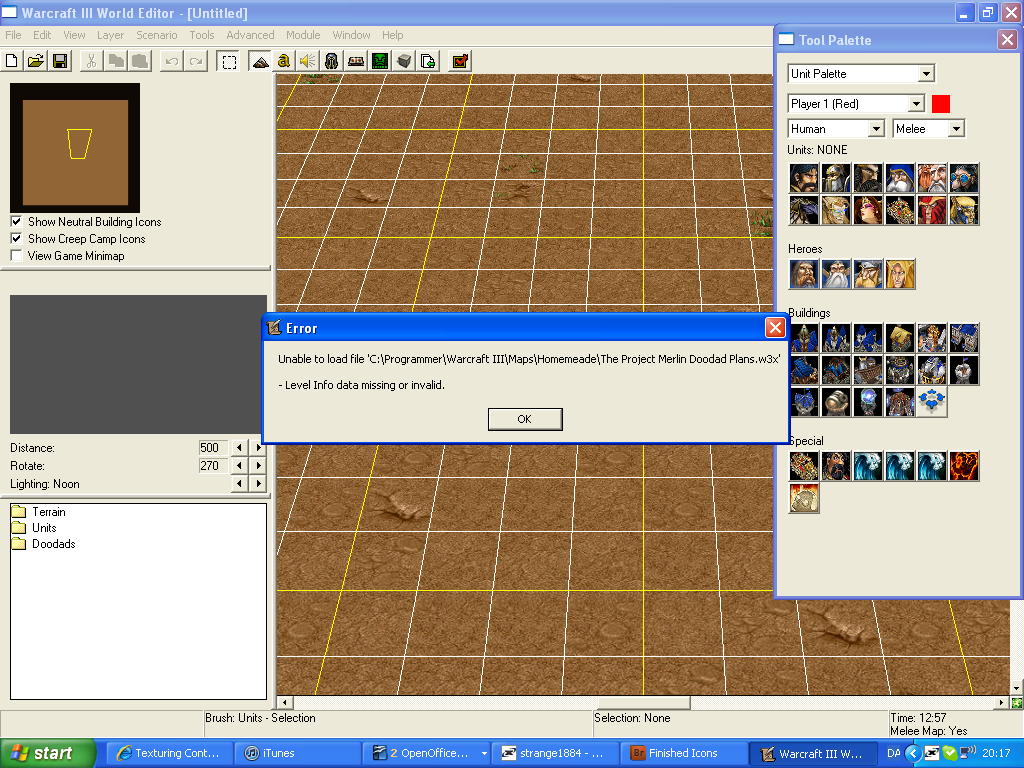Decrease Rotate with the left arrow
The width and height of the screenshot is (1024, 768).
240,466
